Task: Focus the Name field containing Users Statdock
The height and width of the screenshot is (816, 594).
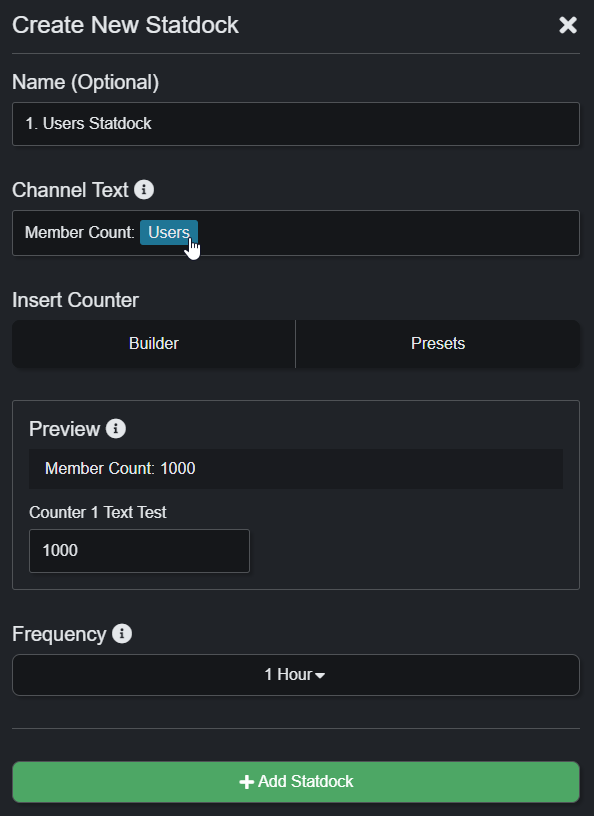Action: tap(296, 124)
